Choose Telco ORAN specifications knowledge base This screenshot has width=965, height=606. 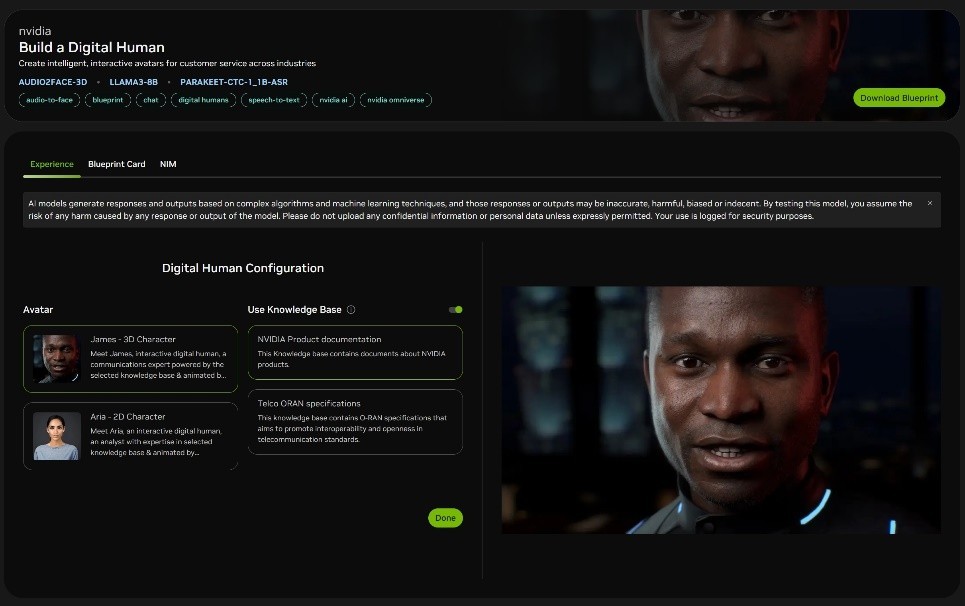coord(355,421)
